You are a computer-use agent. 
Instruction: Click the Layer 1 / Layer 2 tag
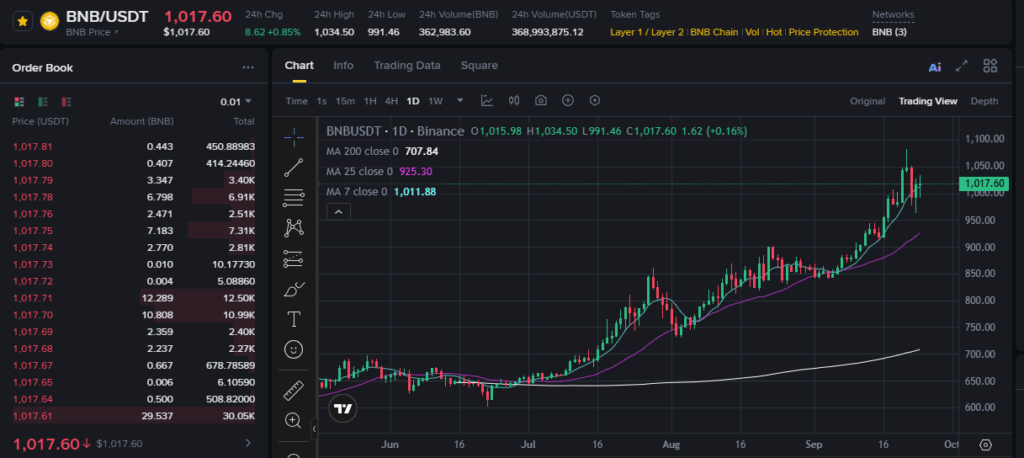coord(647,32)
